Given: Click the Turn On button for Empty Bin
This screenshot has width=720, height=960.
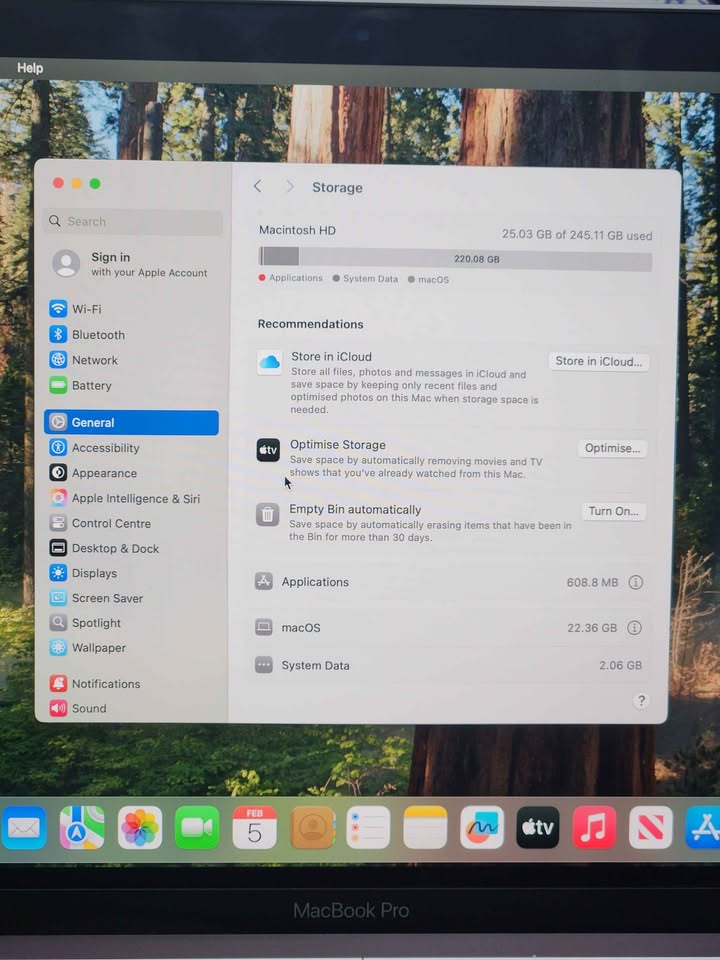Looking at the screenshot, I should pos(613,511).
